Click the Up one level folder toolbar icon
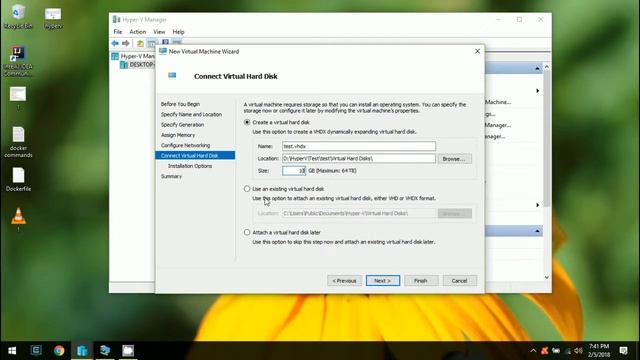 (x=140, y=43)
